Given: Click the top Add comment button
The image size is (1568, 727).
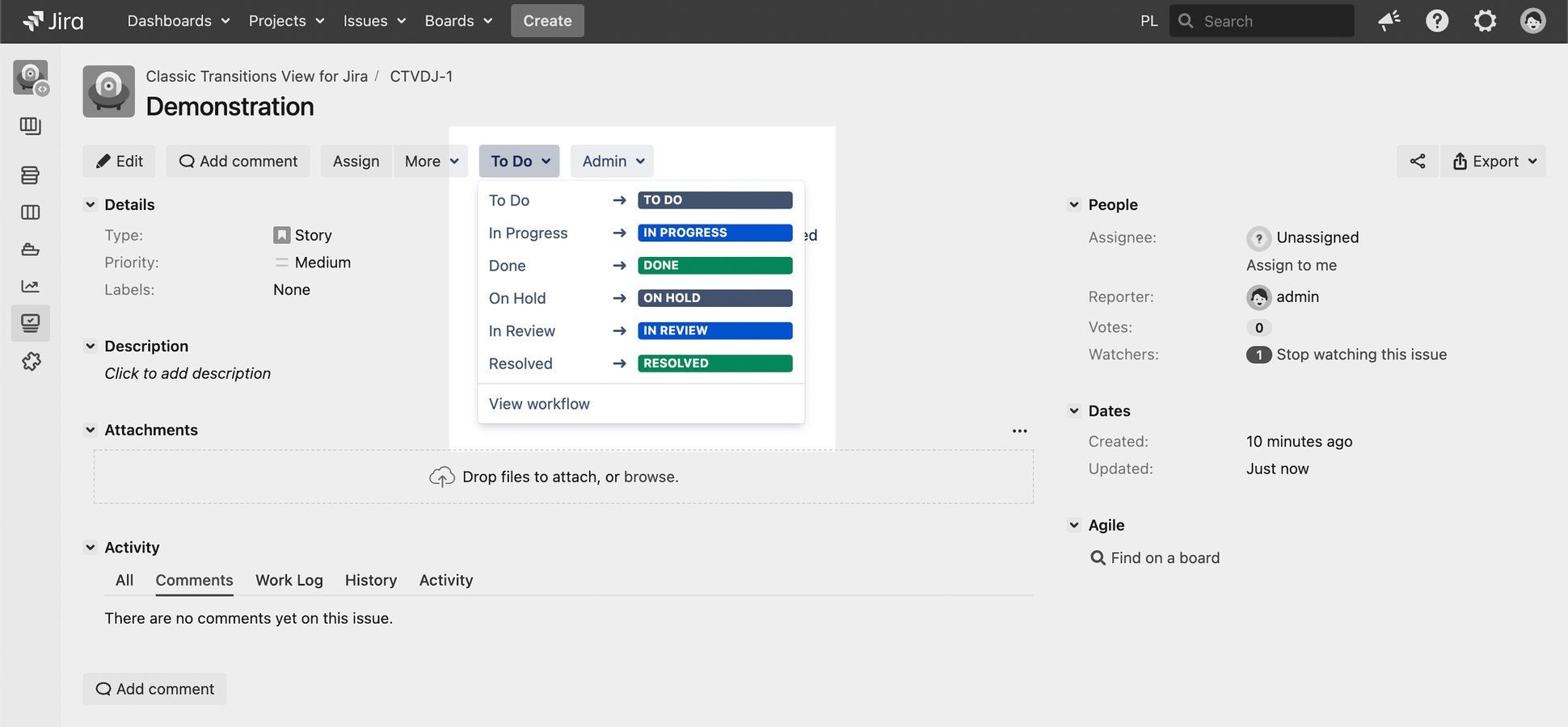Looking at the screenshot, I should 238,162.
